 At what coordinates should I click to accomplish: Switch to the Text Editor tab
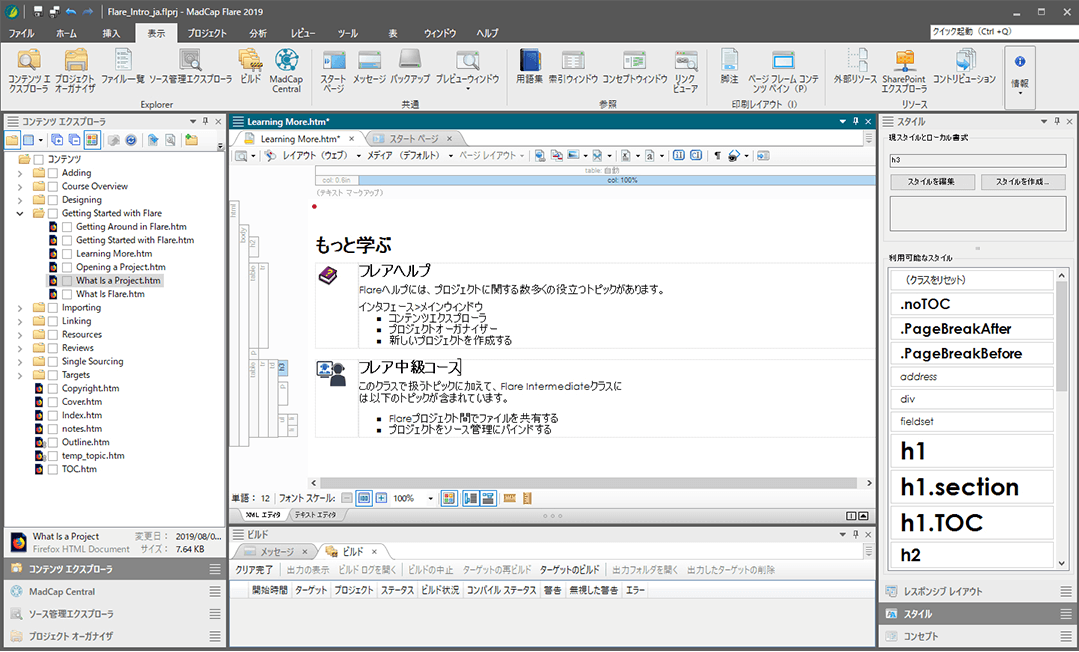pos(315,514)
